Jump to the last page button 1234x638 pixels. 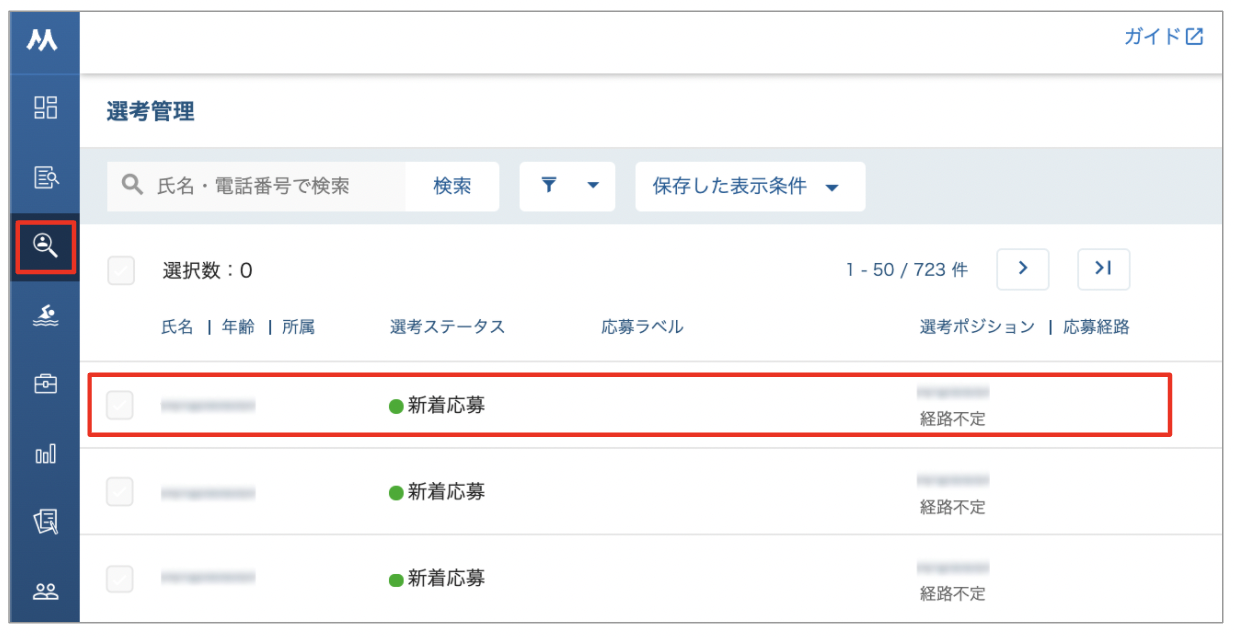pyautogui.click(x=1103, y=269)
